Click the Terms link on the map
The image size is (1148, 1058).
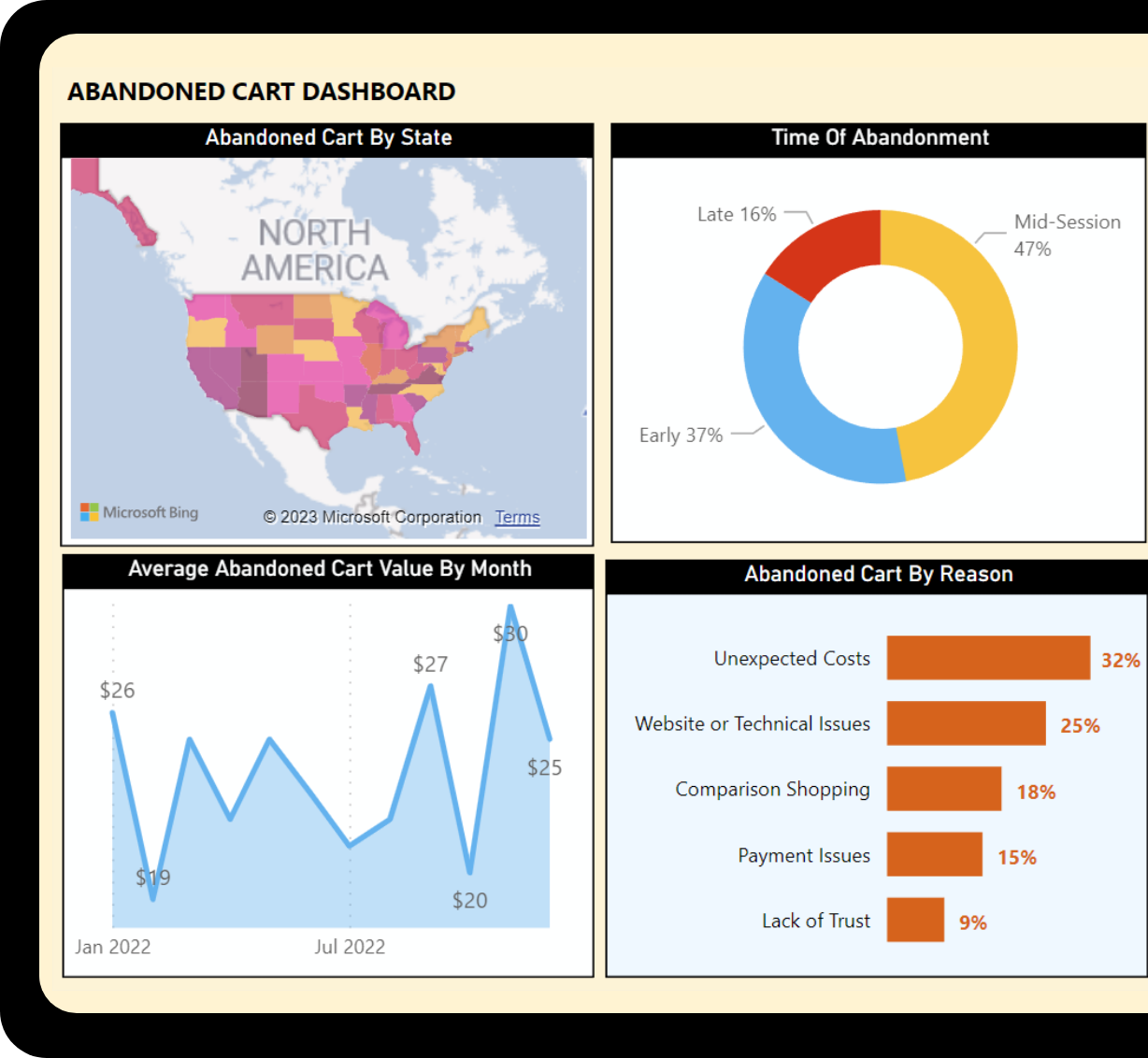[517, 517]
